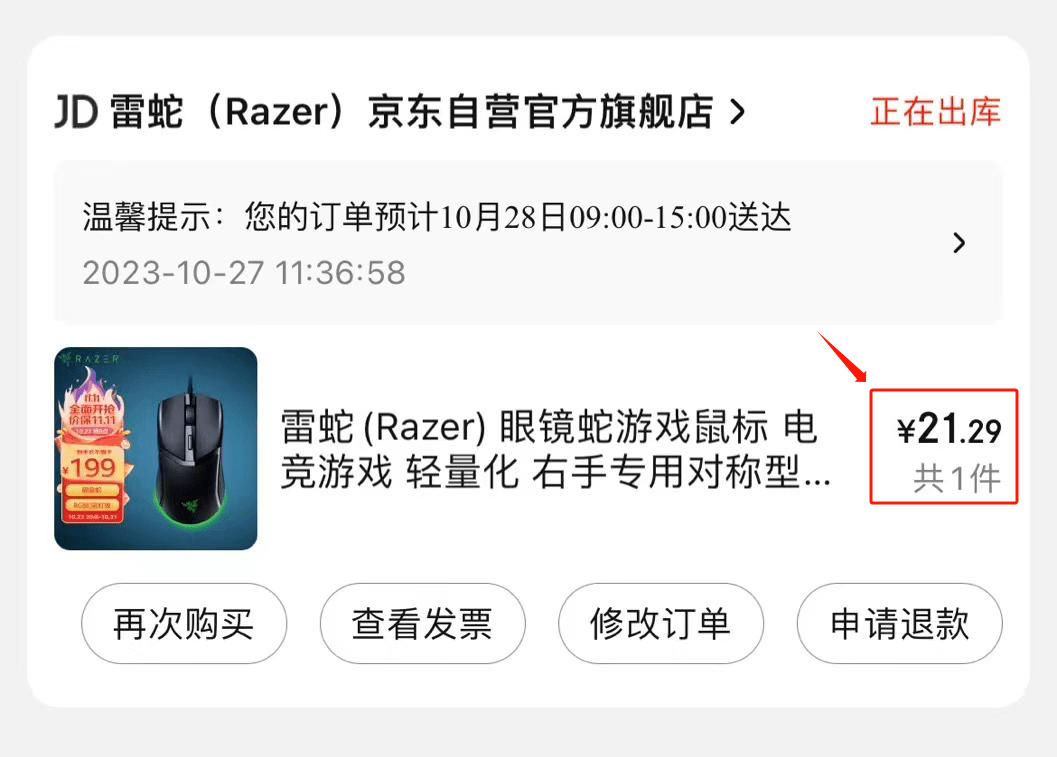The height and width of the screenshot is (757, 1057).
Task: Tap the 共1件 item count
Action: coord(957,479)
